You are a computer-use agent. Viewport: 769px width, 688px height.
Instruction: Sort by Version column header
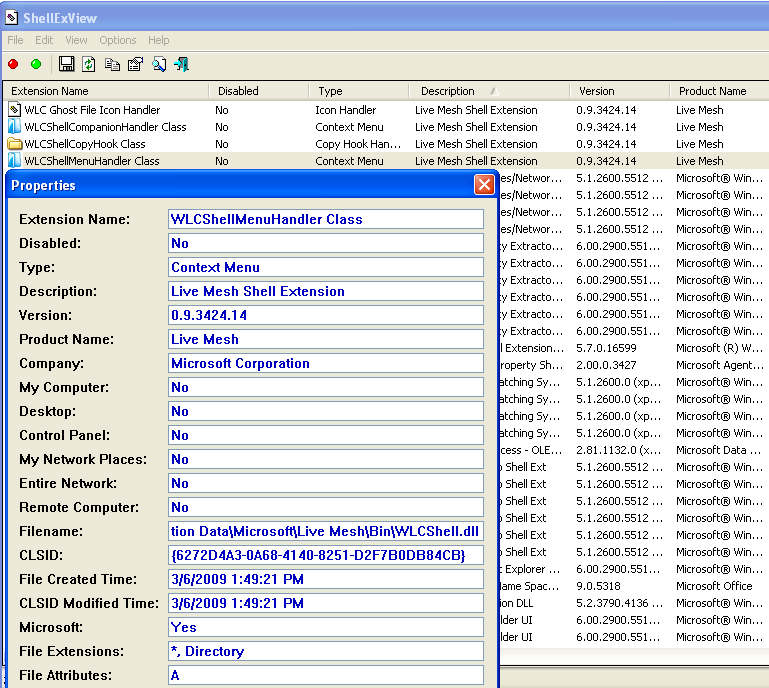(x=620, y=91)
